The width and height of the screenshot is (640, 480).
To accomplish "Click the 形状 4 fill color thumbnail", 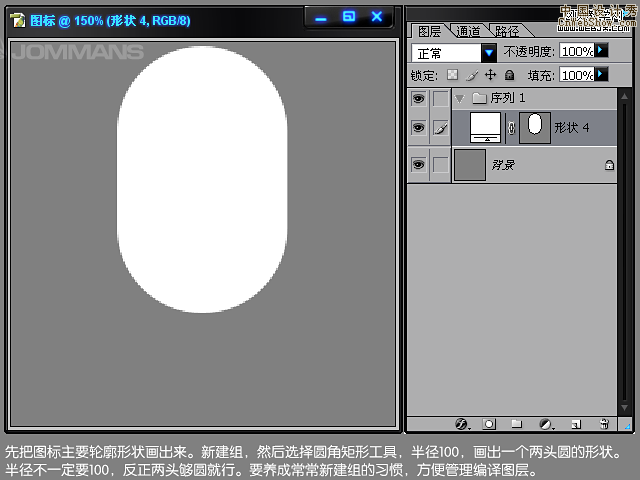I will click(485, 128).
